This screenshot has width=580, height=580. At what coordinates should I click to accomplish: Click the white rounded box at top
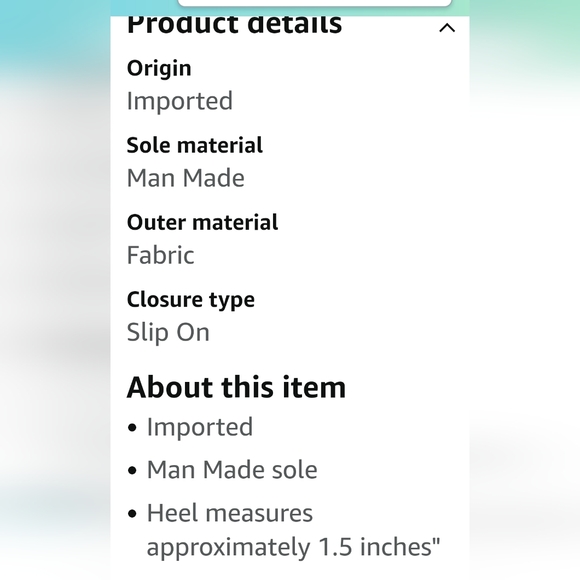pos(315,3)
